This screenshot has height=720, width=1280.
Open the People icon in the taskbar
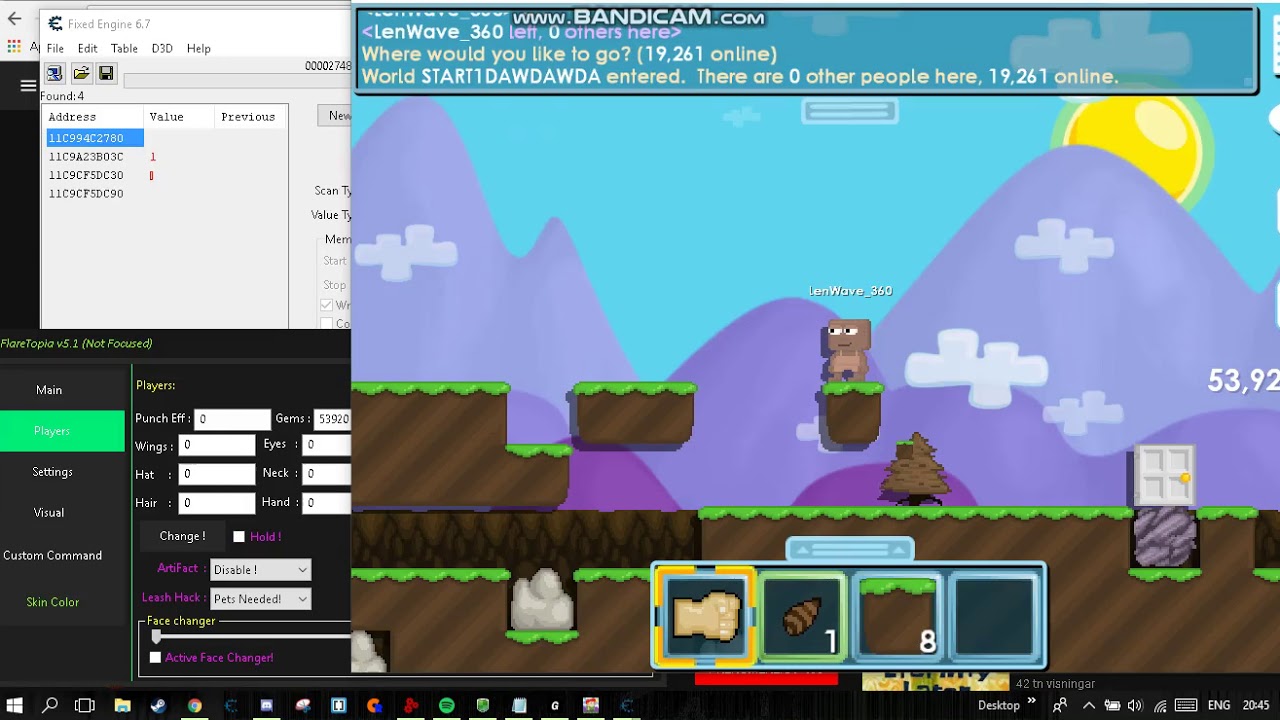coord(1059,705)
